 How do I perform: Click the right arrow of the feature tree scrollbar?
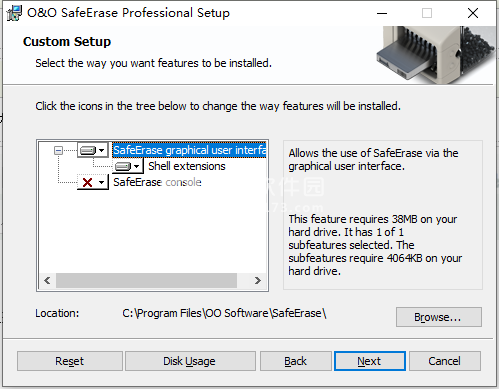coord(258,281)
